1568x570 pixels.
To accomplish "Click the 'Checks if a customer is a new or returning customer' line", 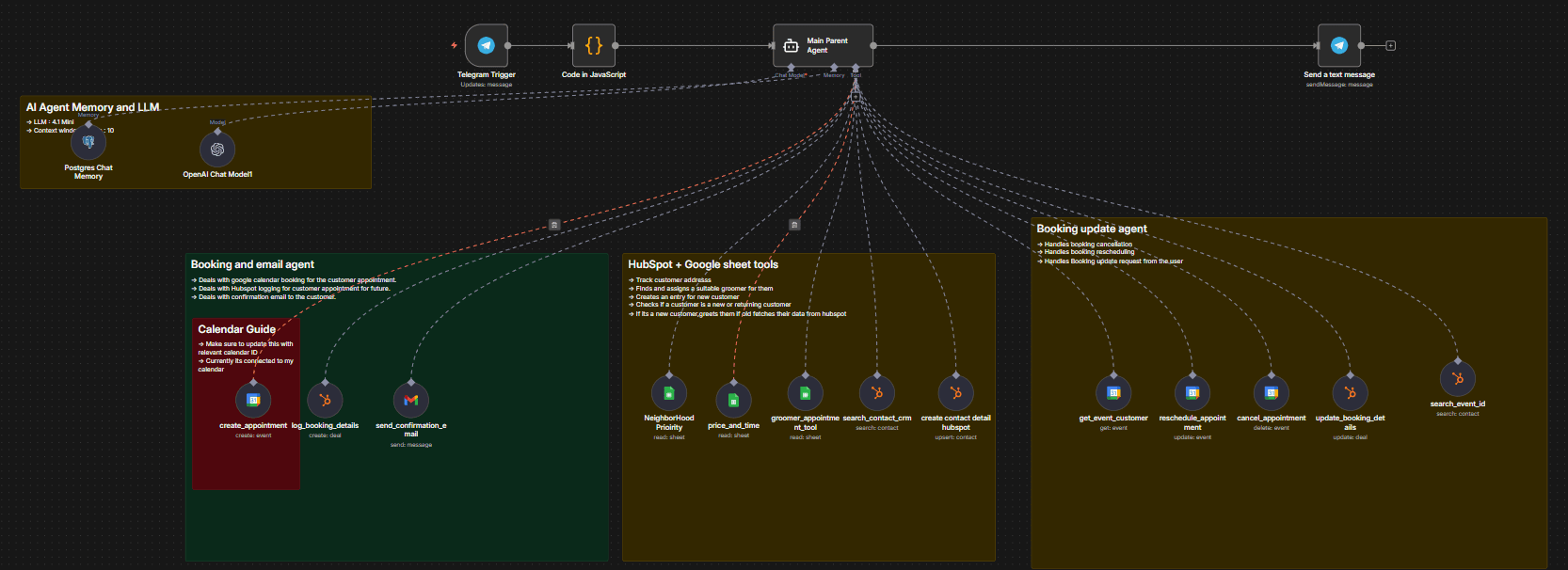I will pyautogui.click(x=710, y=305).
